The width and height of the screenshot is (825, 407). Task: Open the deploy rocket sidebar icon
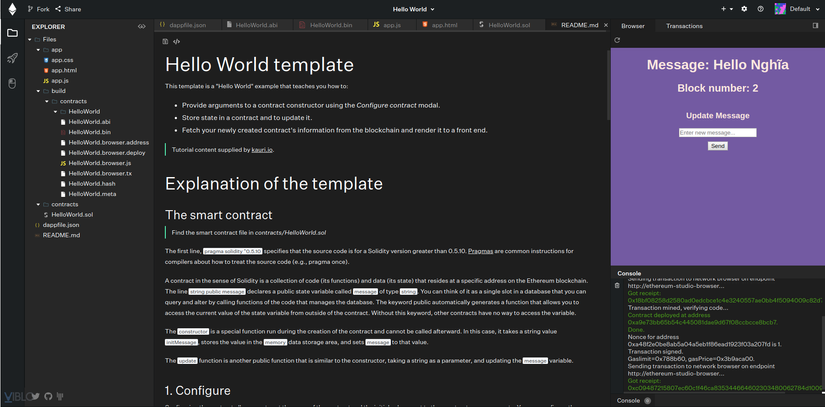(12, 58)
